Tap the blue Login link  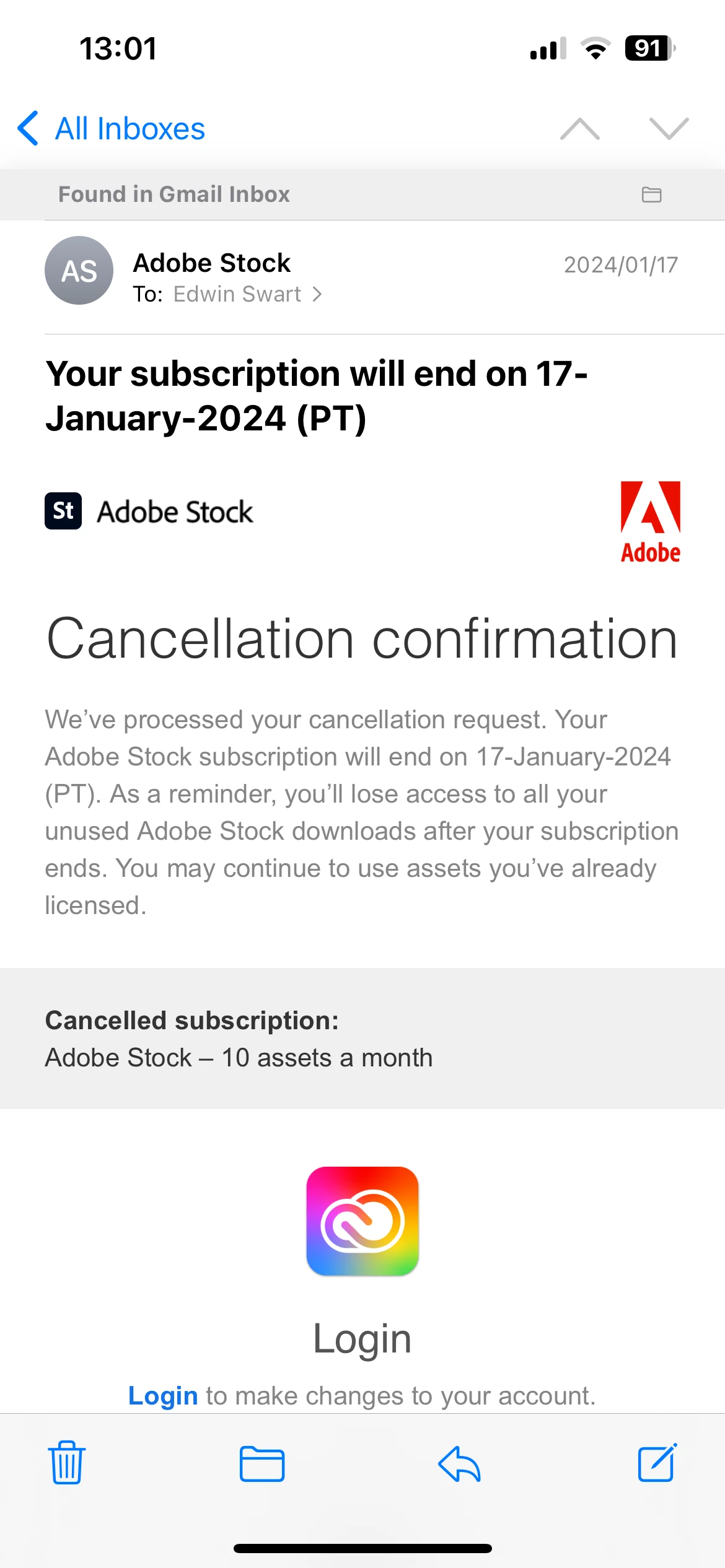tap(163, 1396)
